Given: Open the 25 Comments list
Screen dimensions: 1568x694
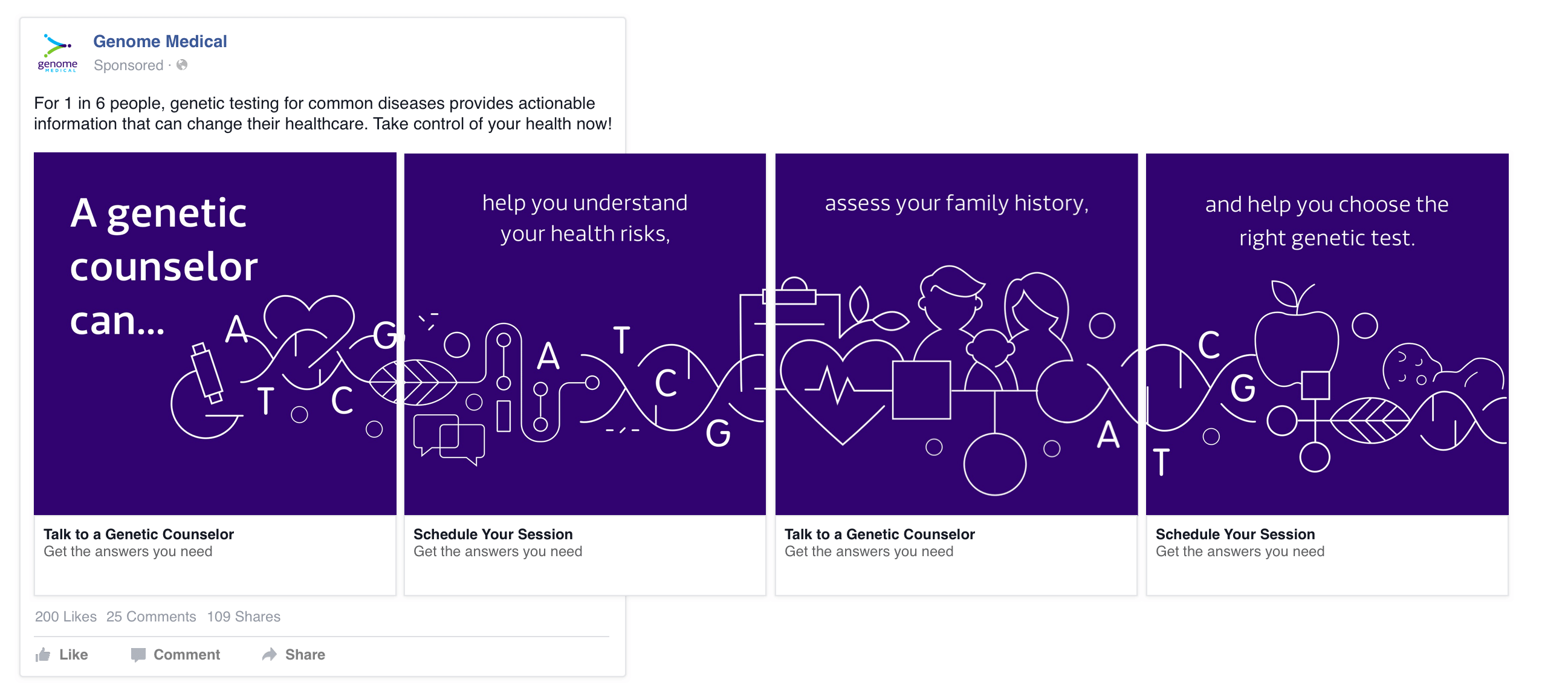Looking at the screenshot, I should pyautogui.click(x=151, y=617).
